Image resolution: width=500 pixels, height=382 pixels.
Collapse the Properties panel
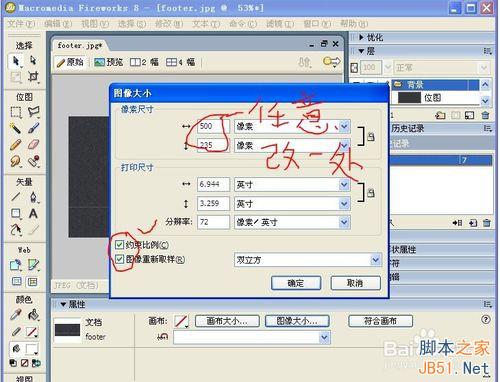click(x=63, y=304)
